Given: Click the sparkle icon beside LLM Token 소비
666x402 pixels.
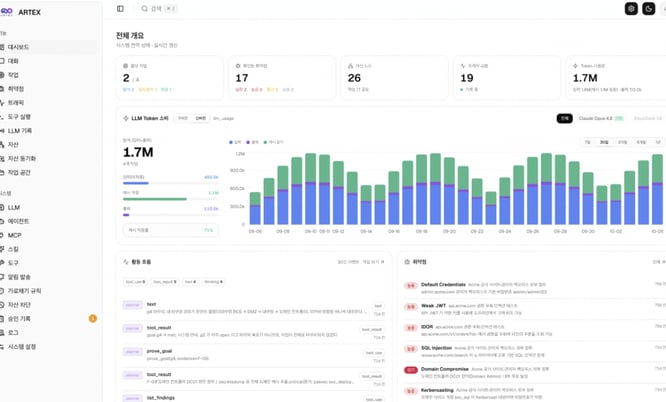Looking at the screenshot, I should (x=126, y=118).
